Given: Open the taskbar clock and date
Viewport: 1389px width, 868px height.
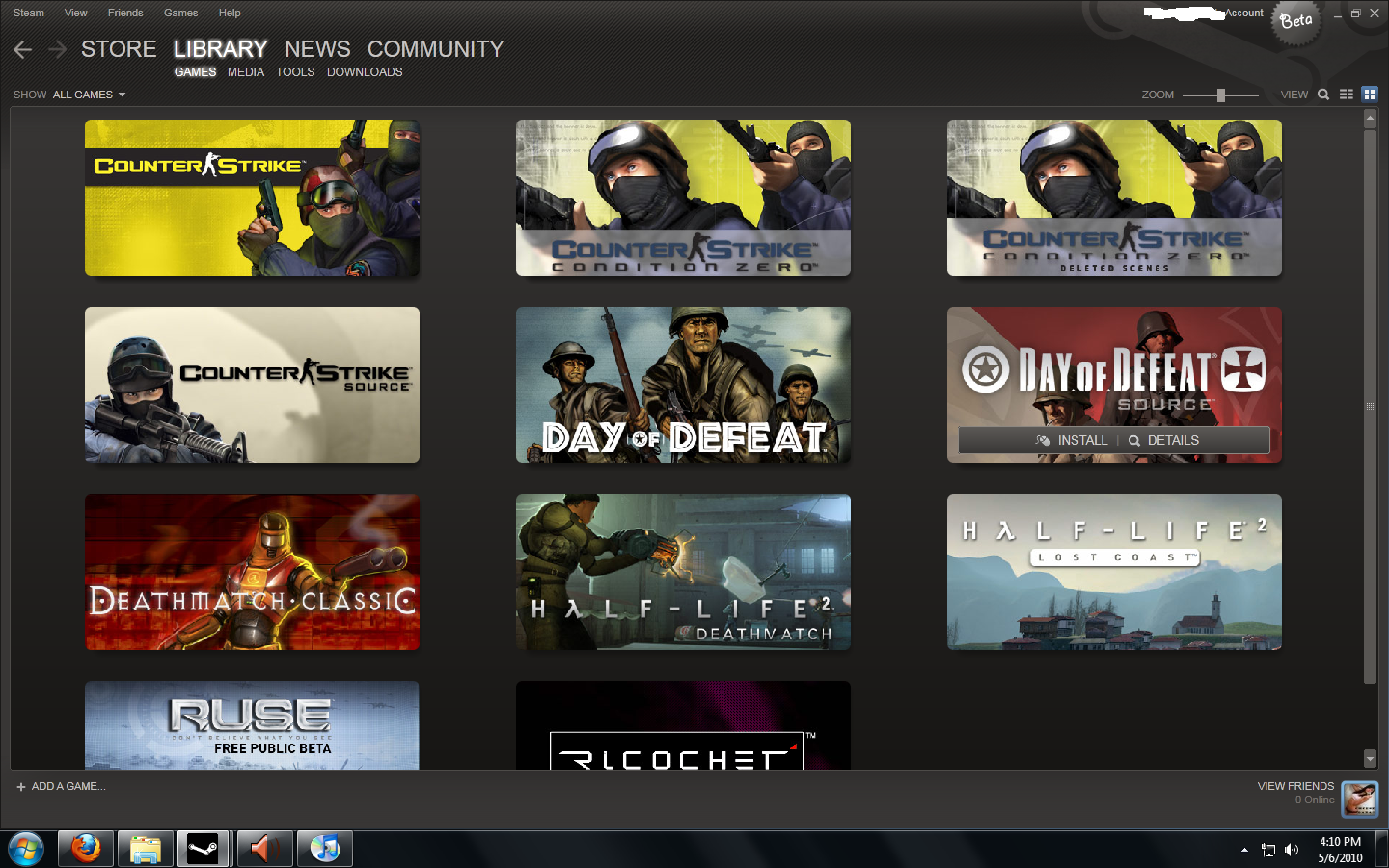Looking at the screenshot, I should [x=1340, y=850].
